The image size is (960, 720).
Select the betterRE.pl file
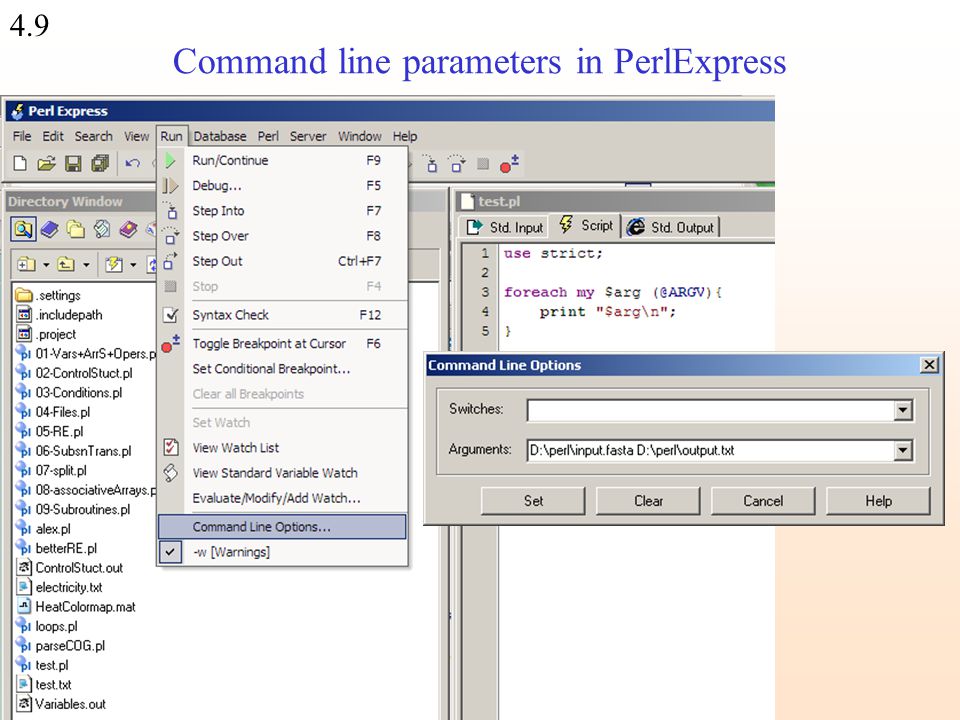[56, 549]
